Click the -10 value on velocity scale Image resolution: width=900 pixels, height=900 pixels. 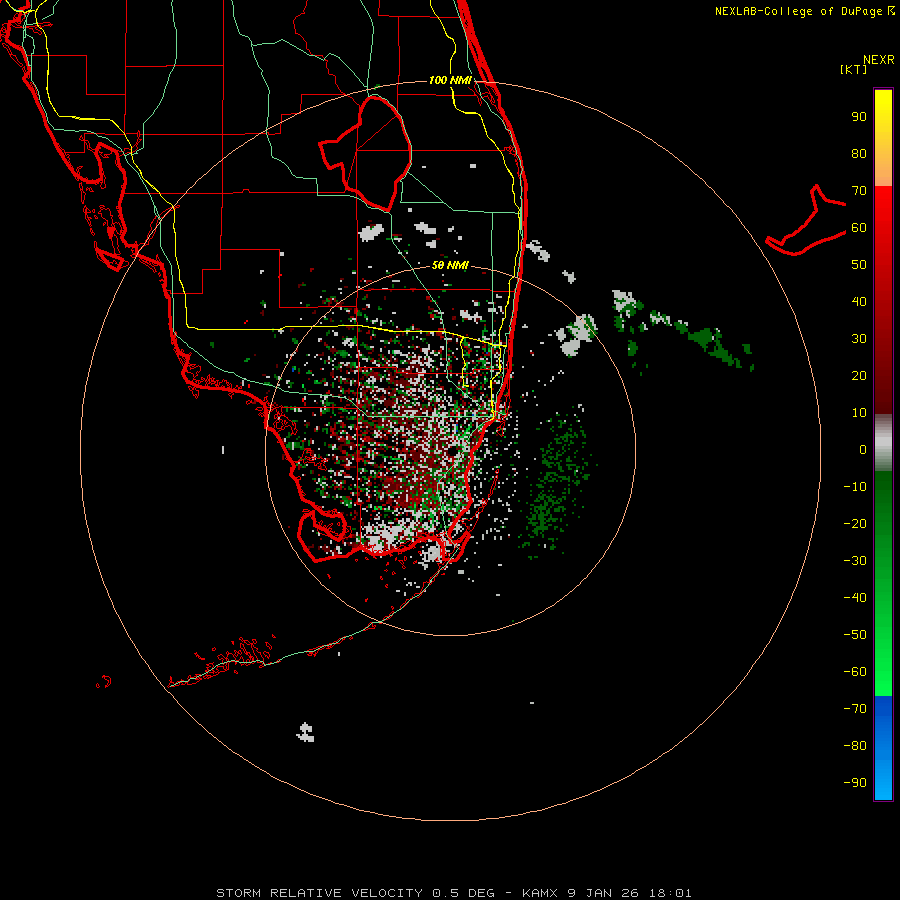coord(855,487)
